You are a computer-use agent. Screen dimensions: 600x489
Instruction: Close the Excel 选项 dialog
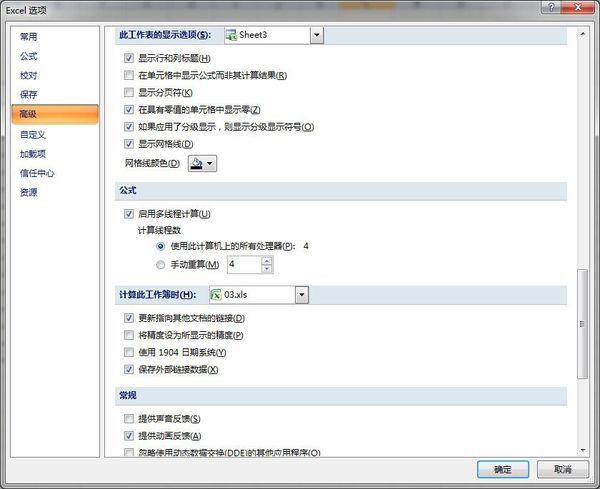(578, 7)
